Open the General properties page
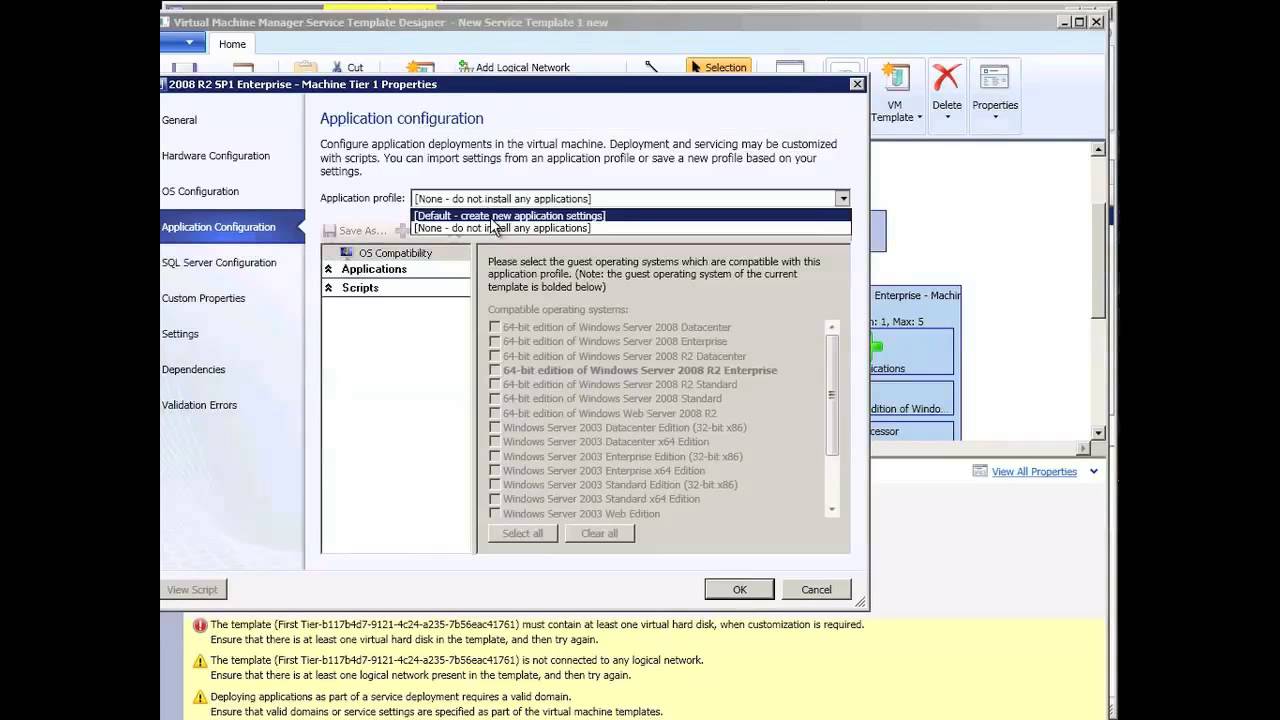Viewport: 1280px width, 720px height. click(x=180, y=120)
